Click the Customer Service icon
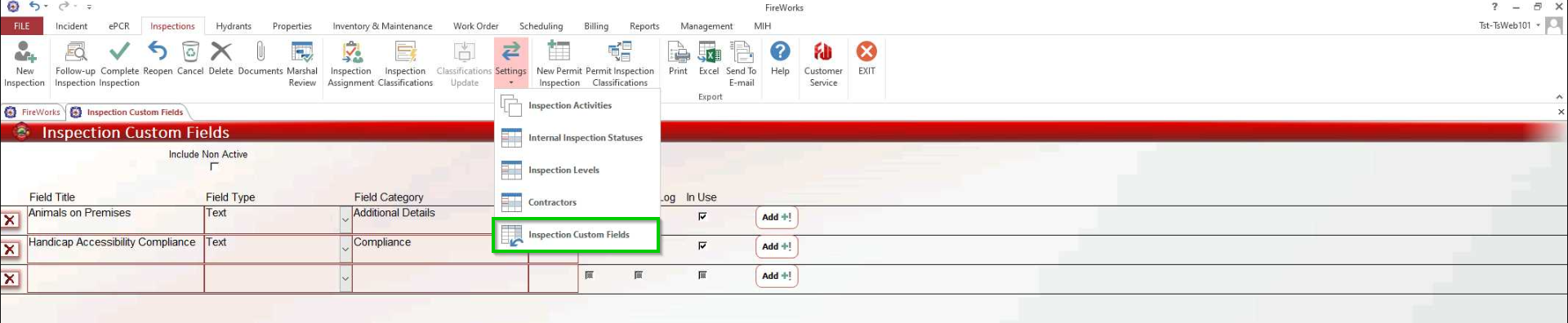Viewport: 1568px width, 323px height. [x=823, y=64]
